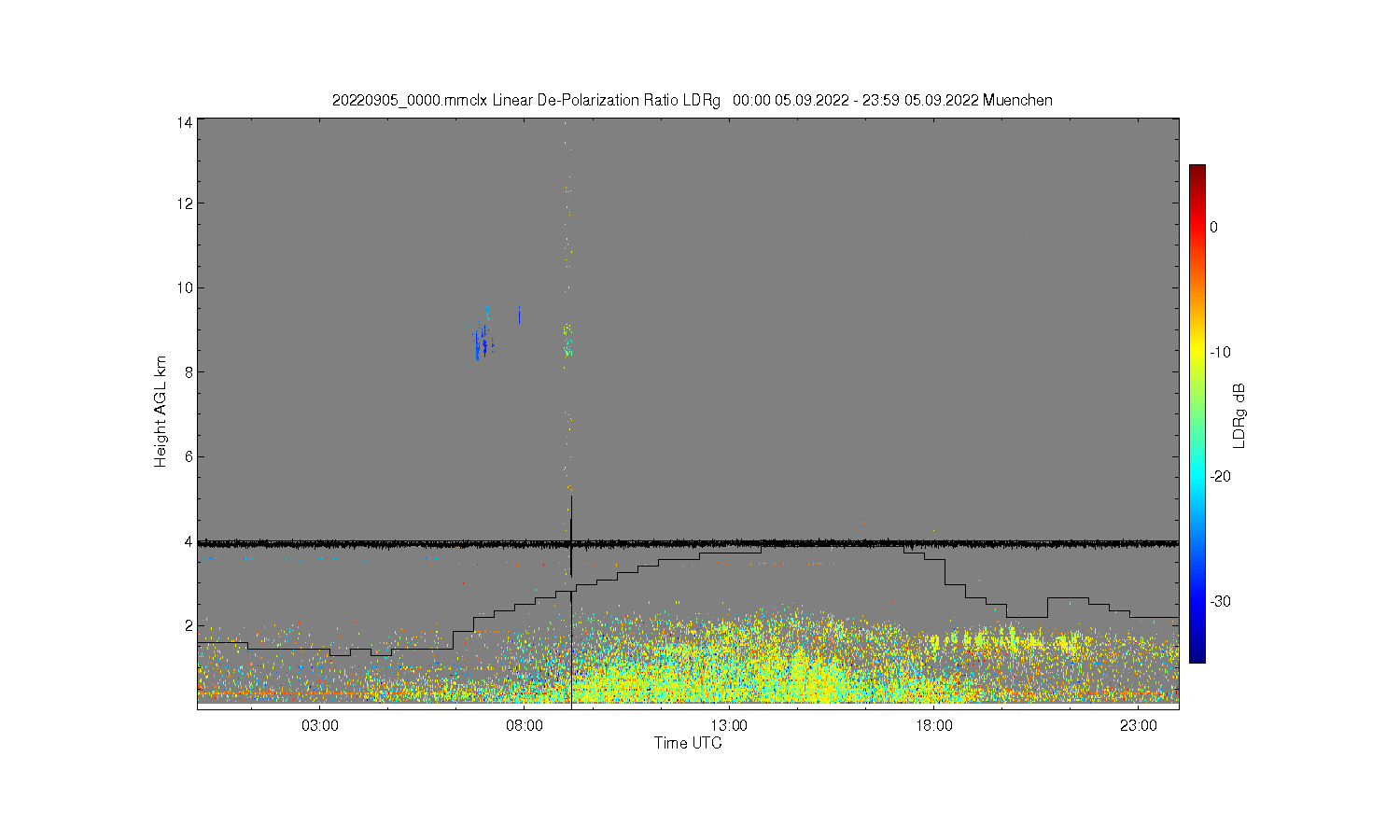Viewport: 1400px width, 840px height.
Task: Click the colorbar value label -30
Action: point(1220,601)
